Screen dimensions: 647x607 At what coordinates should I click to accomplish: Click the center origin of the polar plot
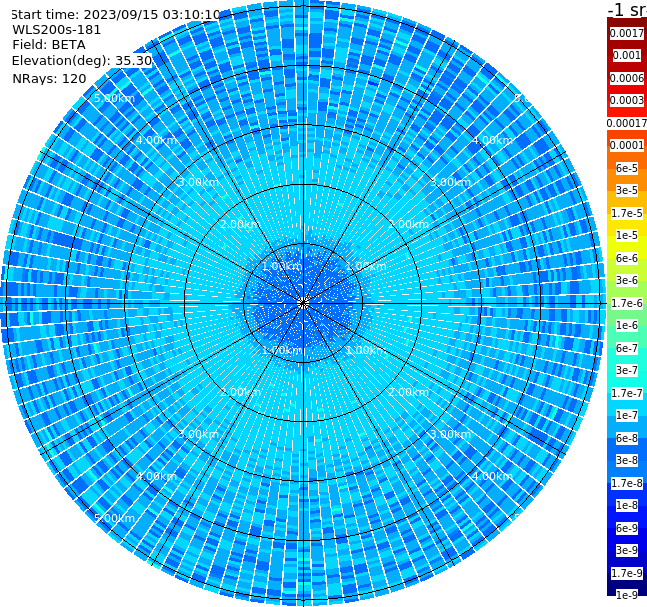(x=303, y=303)
